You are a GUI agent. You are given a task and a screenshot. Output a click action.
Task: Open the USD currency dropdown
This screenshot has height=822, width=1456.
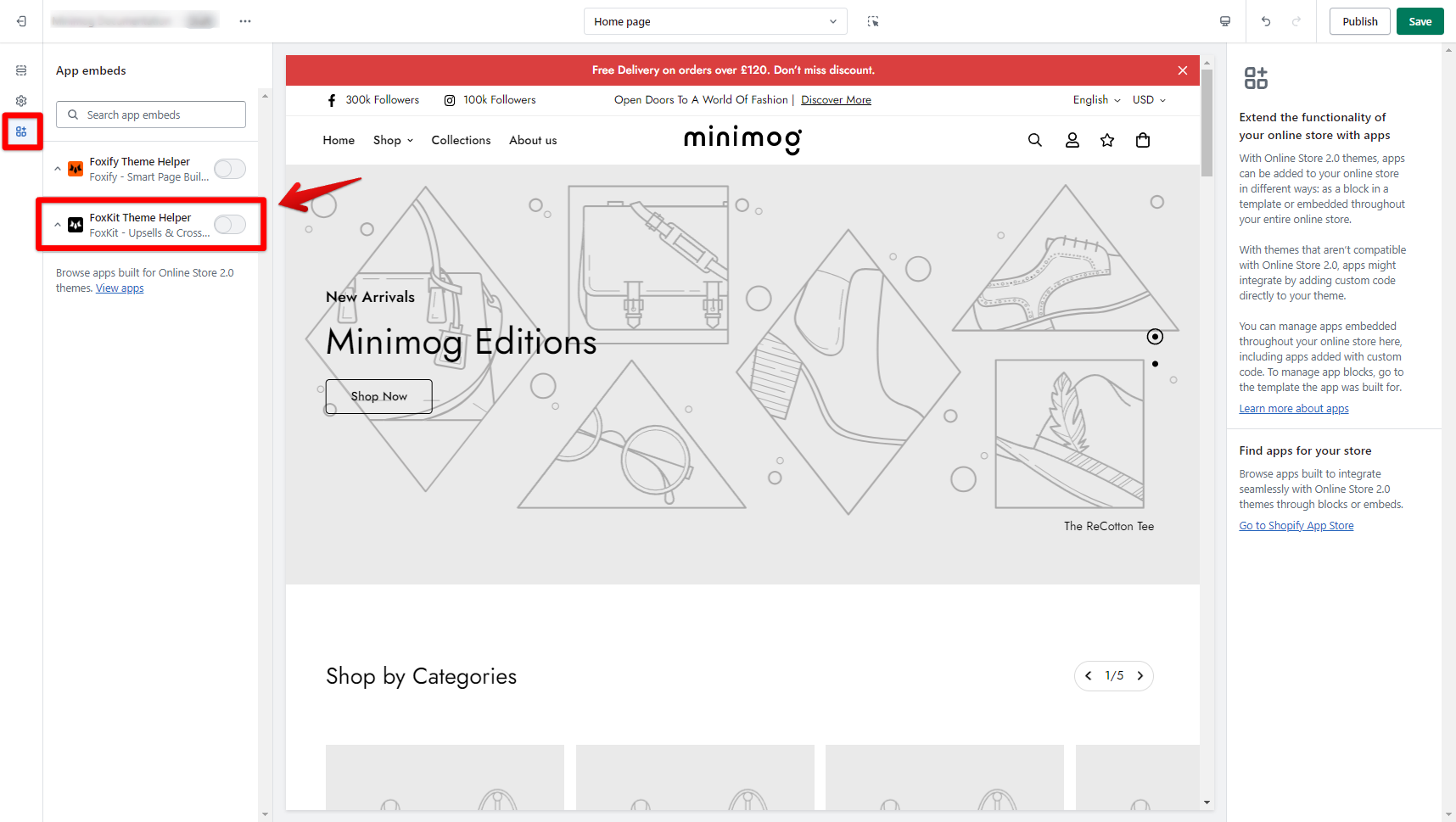pyautogui.click(x=1149, y=100)
